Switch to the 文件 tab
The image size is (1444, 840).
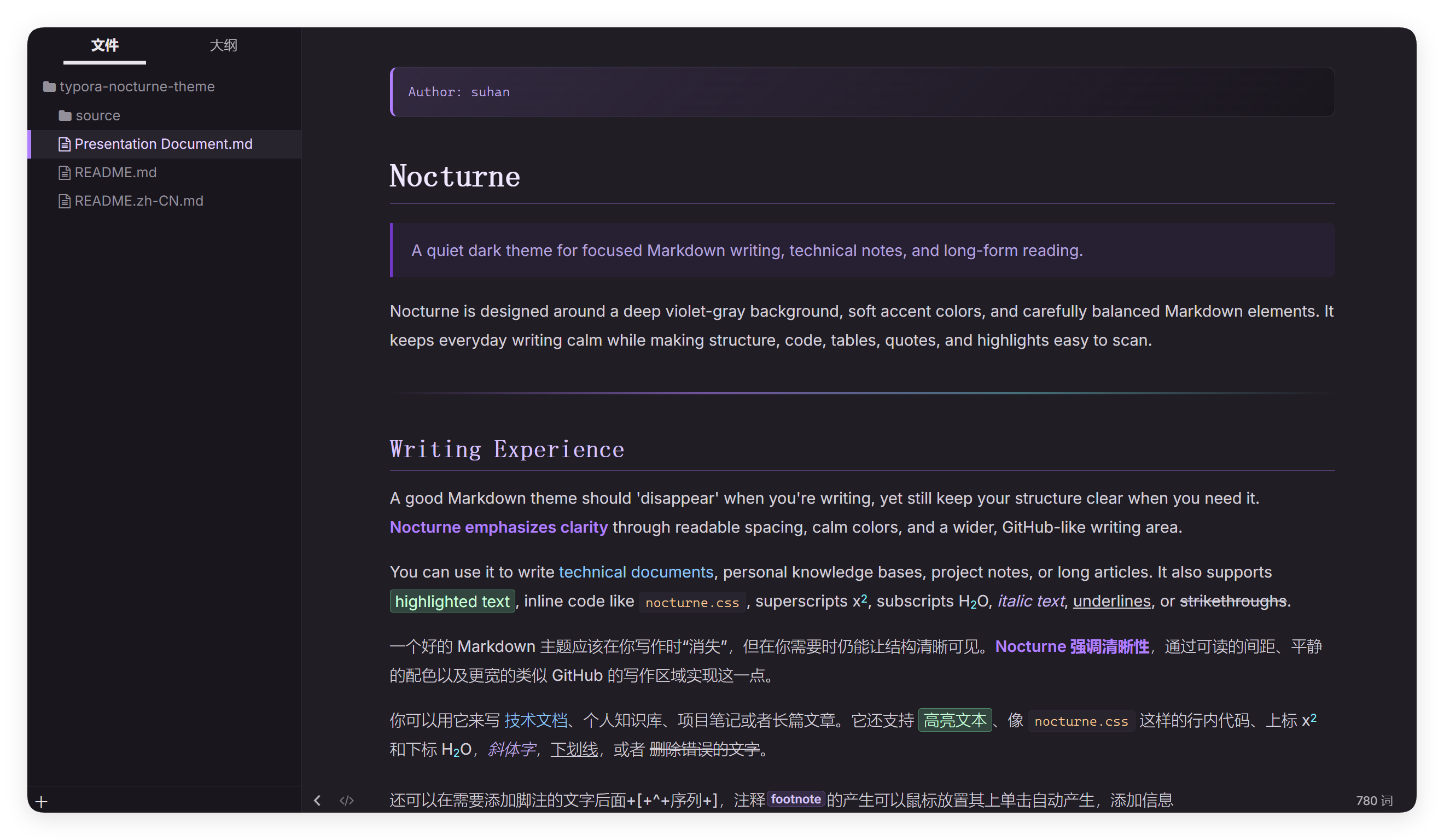pos(104,45)
